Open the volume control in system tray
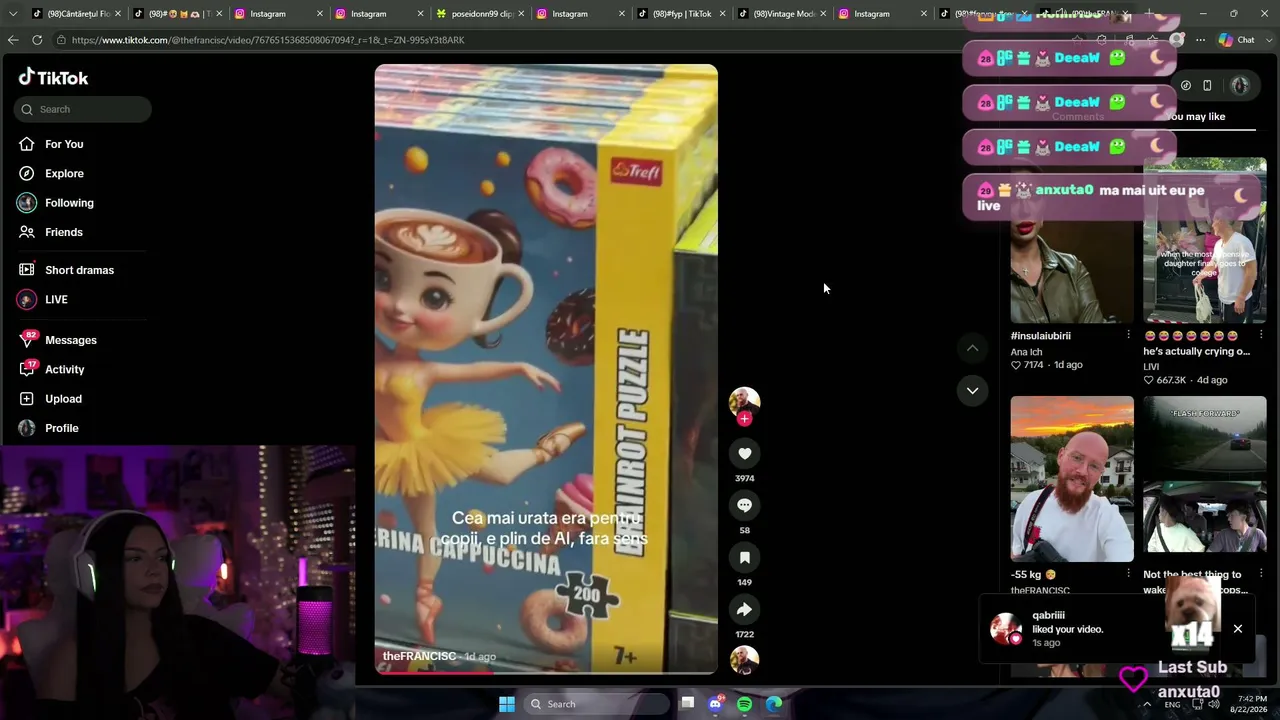This screenshot has width=1280, height=720. (x=1213, y=704)
